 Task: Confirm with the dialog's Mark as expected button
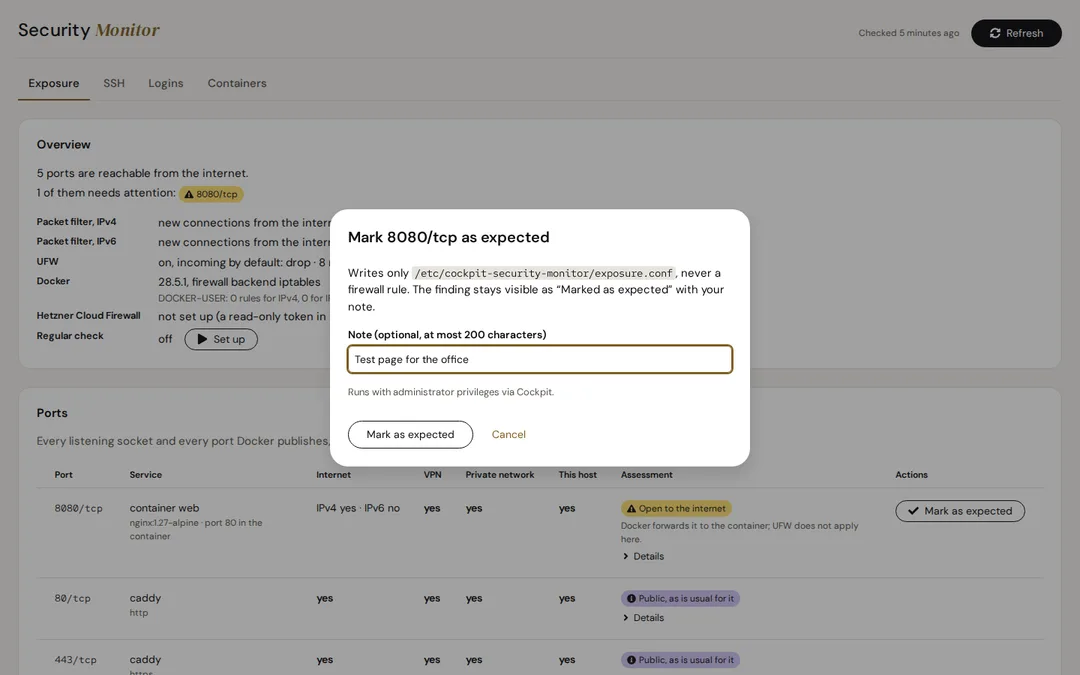411,435
